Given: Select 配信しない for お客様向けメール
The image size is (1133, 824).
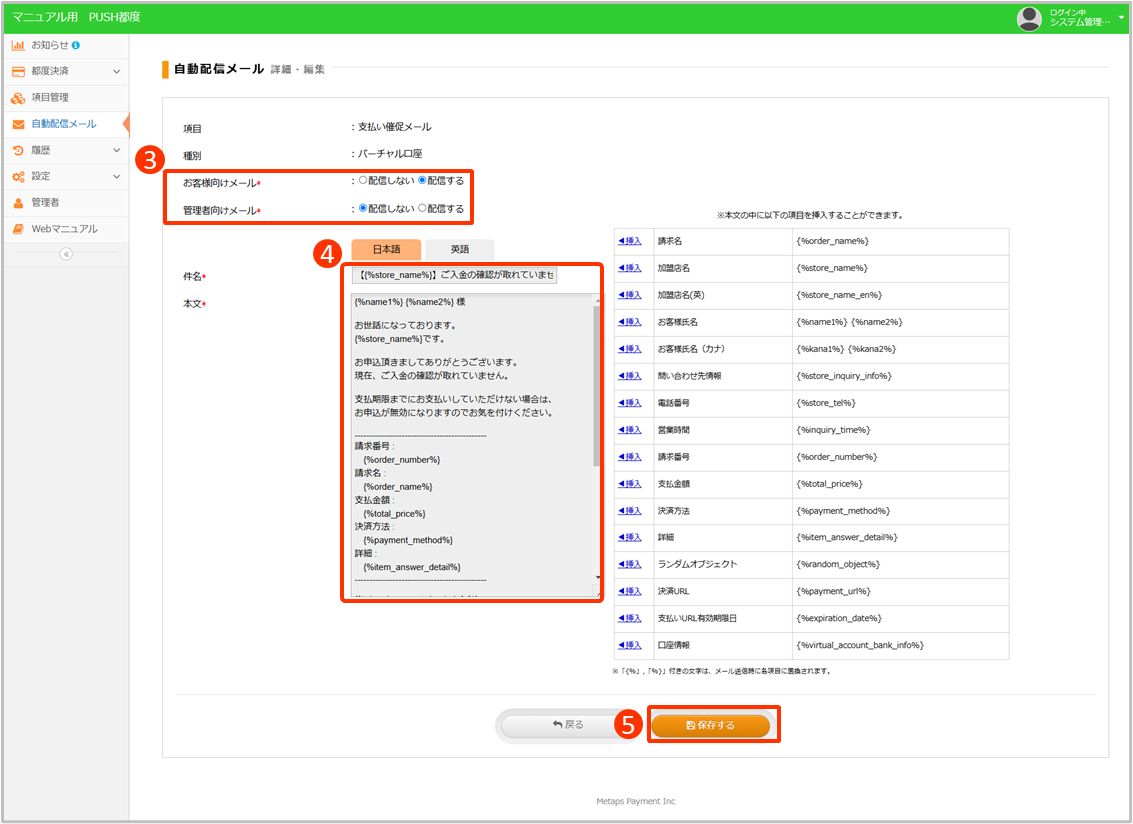Looking at the screenshot, I should (x=363, y=181).
